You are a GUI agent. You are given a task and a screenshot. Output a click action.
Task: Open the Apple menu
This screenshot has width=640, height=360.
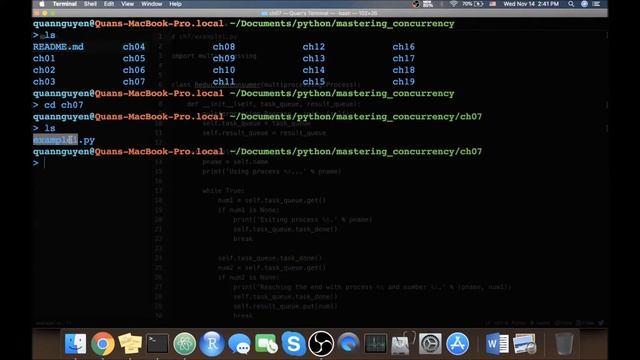(x=42, y=4)
